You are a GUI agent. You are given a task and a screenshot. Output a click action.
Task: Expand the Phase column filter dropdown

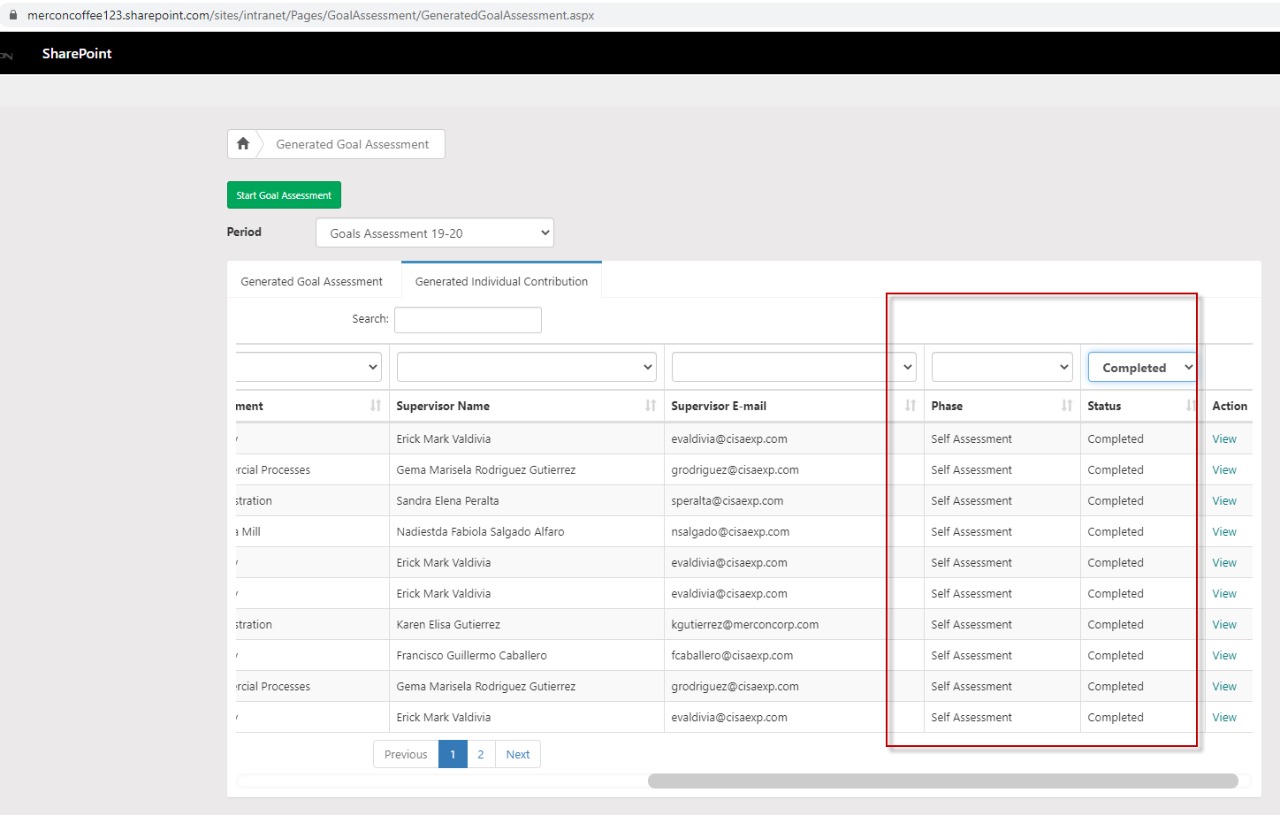click(x=1001, y=368)
